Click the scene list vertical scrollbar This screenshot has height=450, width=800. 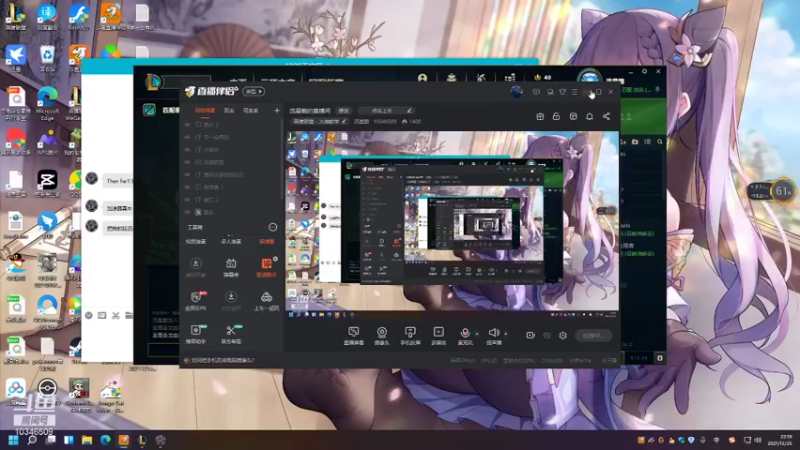(x=281, y=158)
